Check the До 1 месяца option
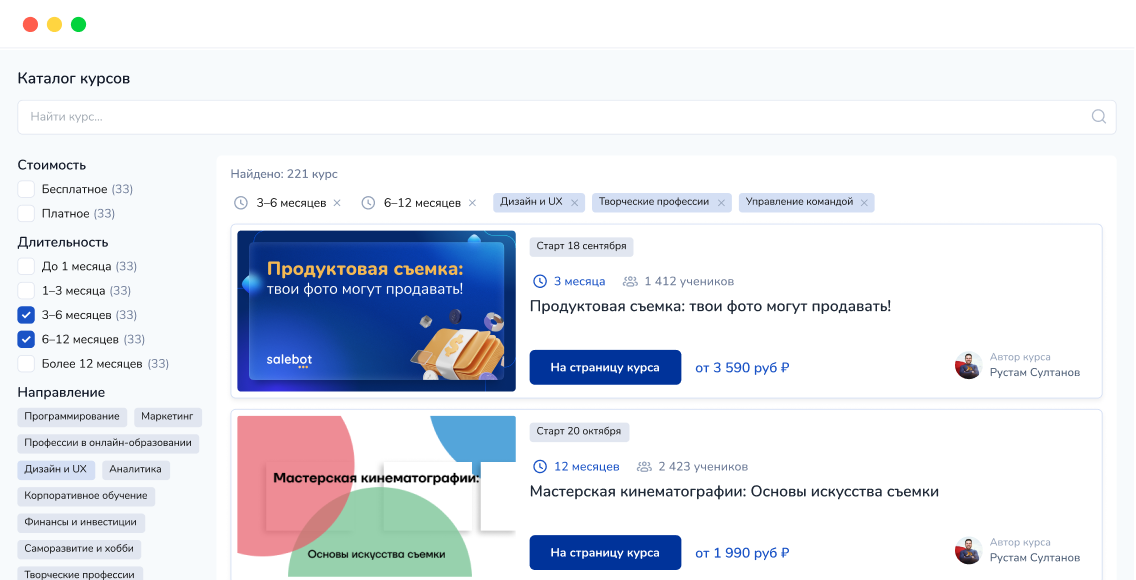This screenshot has height=580, width=1136. [26, 266]
